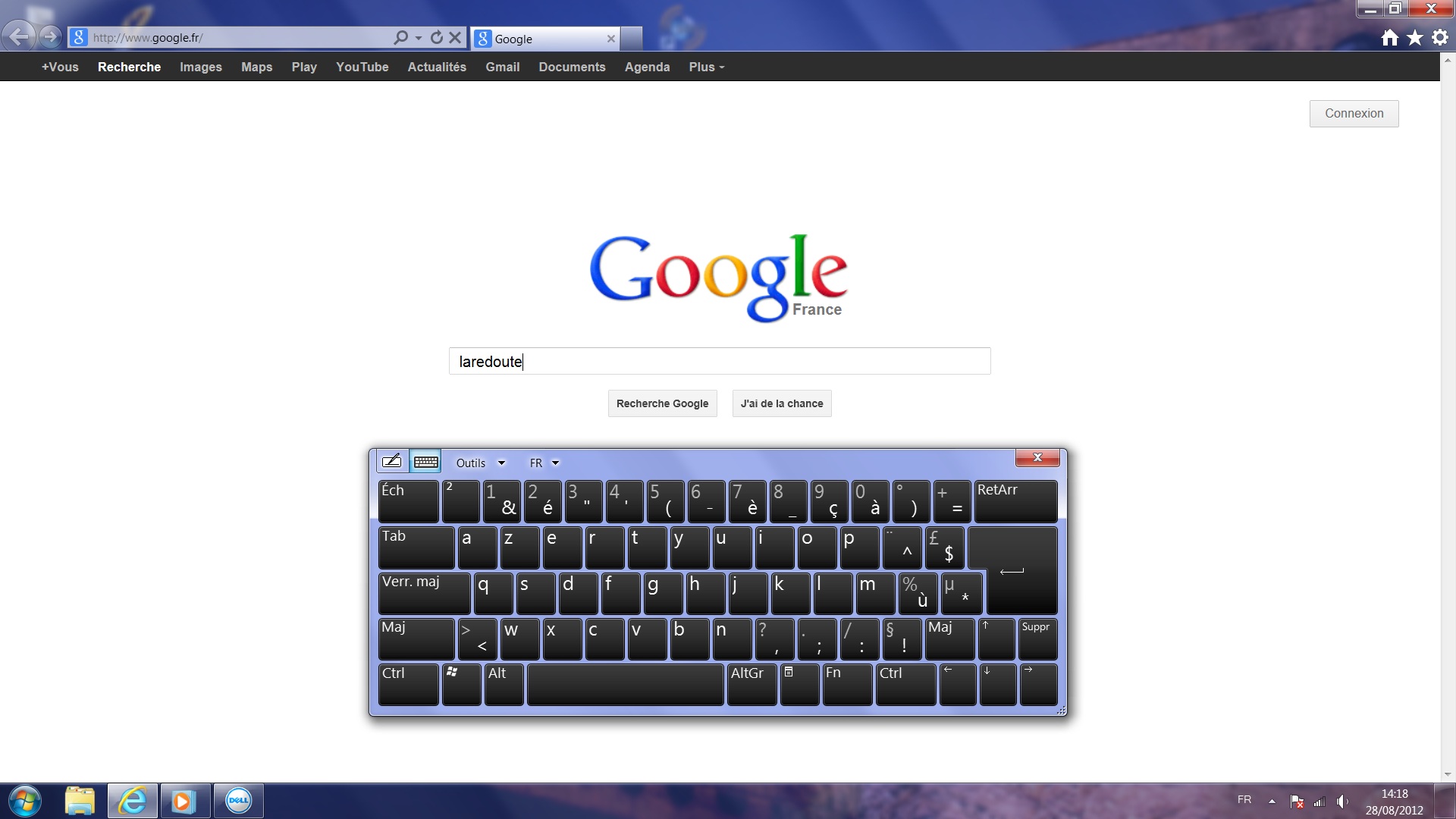Open Maps in Google top bar
Screen dimensions: 1456x819
(x=256, y=67)
